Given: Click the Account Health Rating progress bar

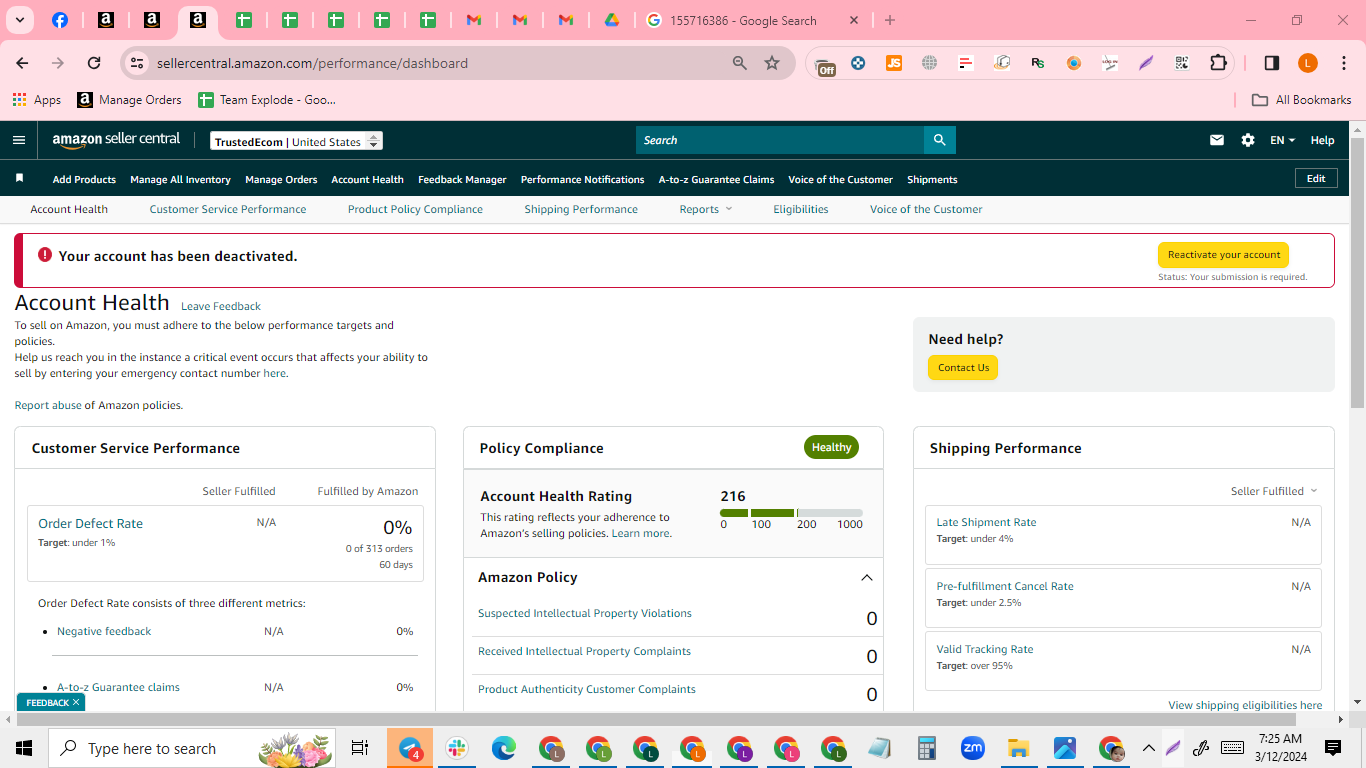Looking at the screenshot, I should (791, 513).
